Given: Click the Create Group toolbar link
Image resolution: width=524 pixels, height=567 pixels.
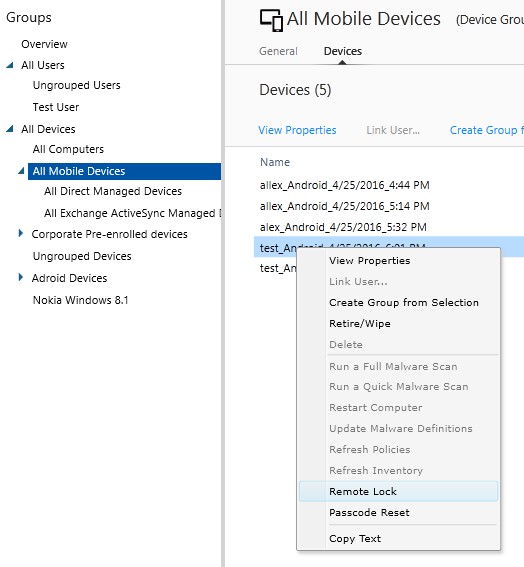Looking at the screenshot, I should pyautogui.click(x=487, y=130).
